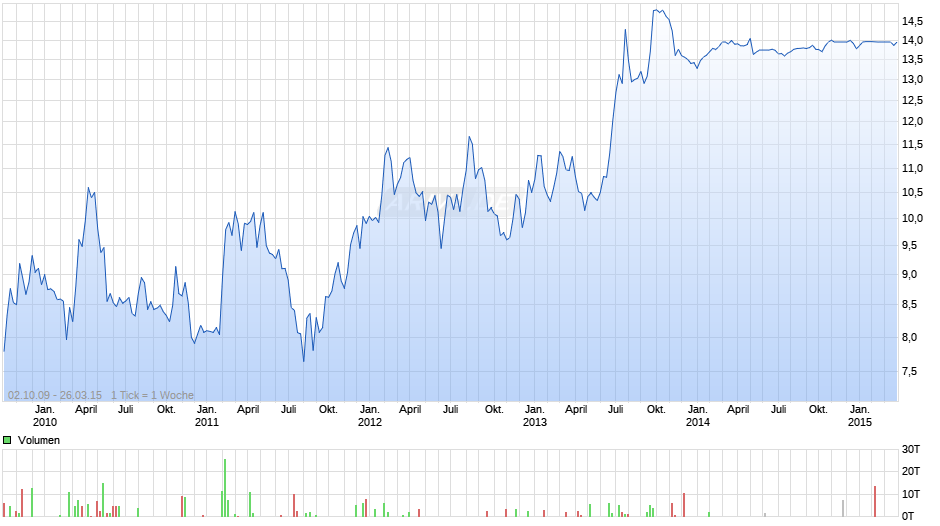
Task: Click the 11,5 price axis label
Action: click(x=912, y=145)
